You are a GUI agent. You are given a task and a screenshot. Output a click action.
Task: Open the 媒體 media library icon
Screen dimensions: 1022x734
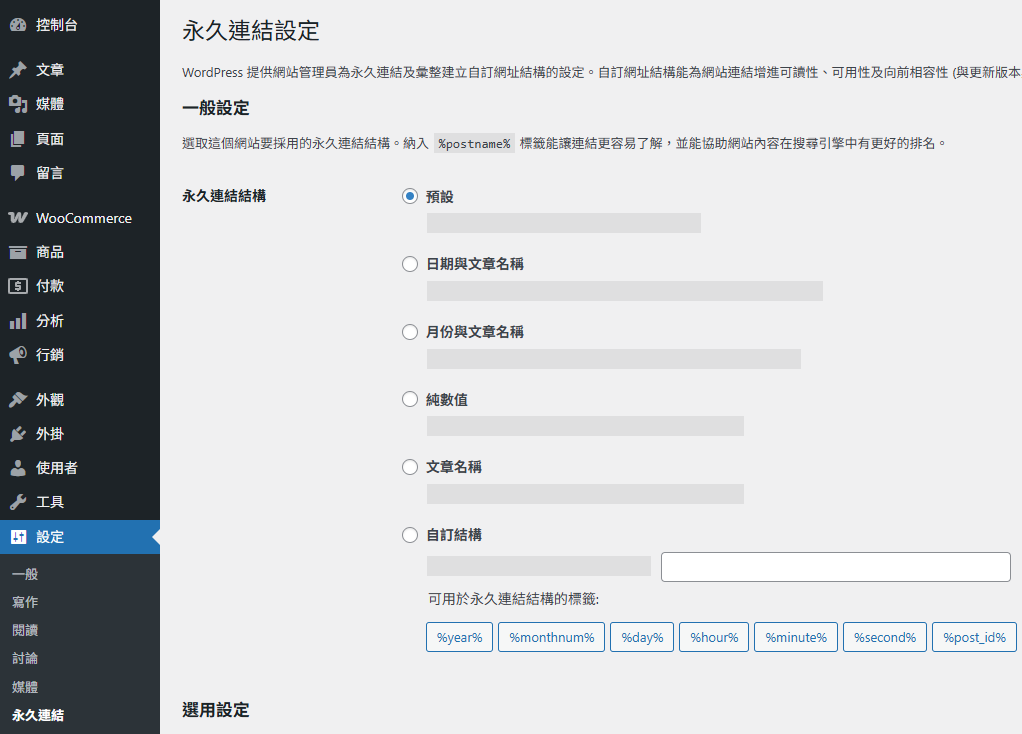18,104
